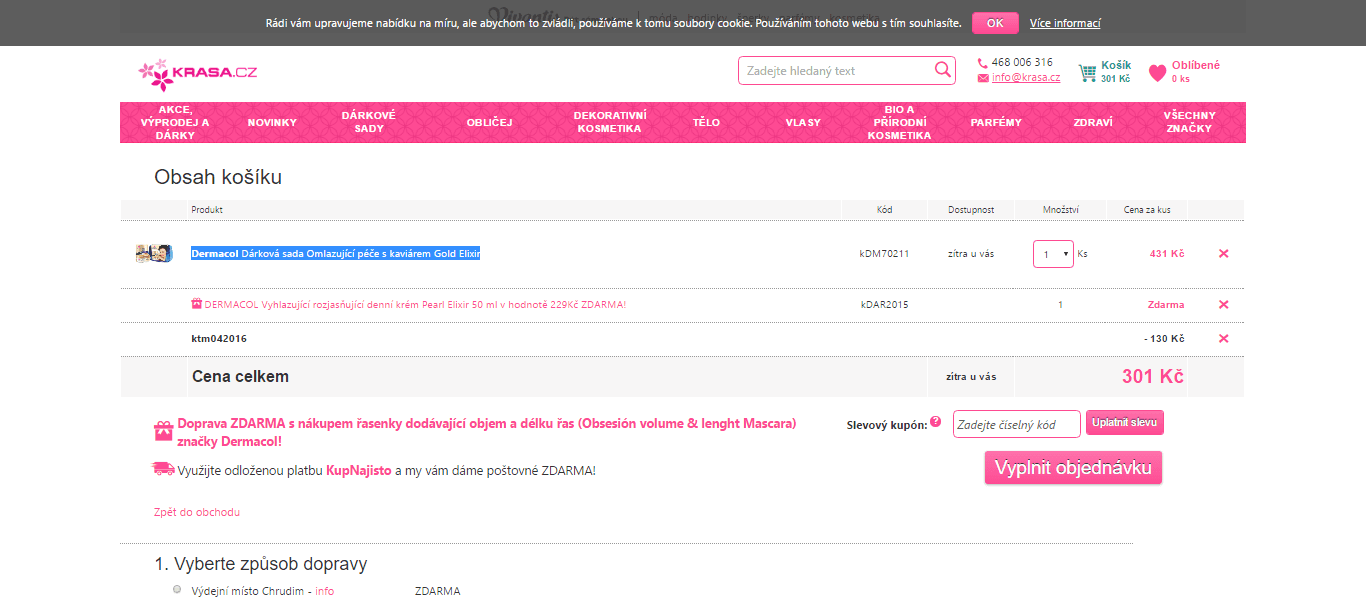Click the Dermacol gift set product thumbnail
Screen dimensions: 1366x599
point(155,254)
